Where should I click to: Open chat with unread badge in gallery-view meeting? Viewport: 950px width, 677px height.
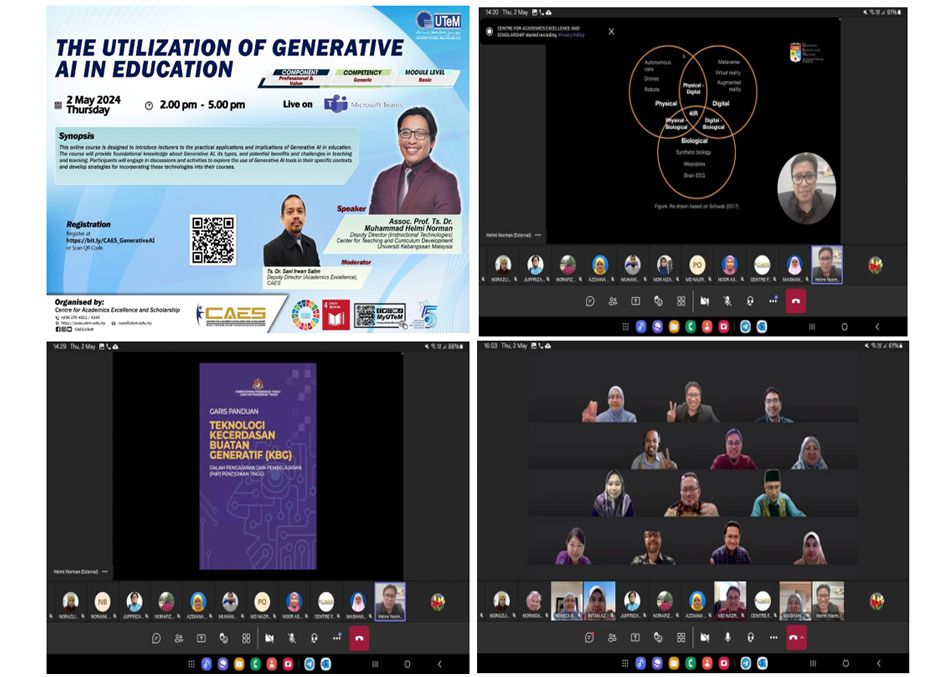point(590,637)
